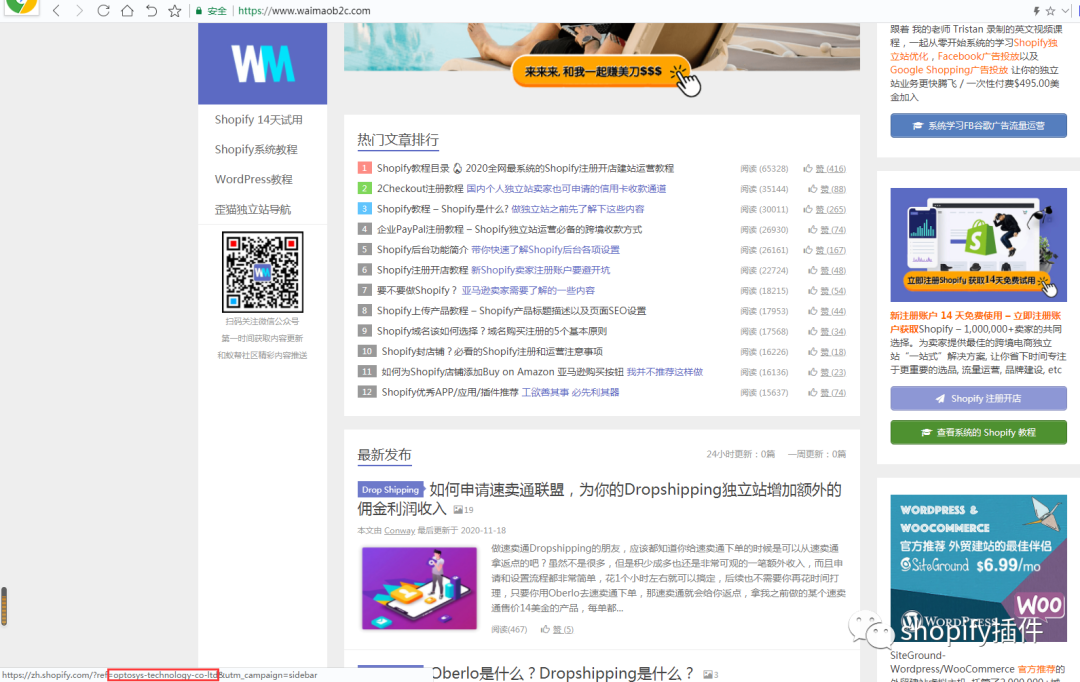Toggle the bookmark star in the address bar

coord(174,12)
